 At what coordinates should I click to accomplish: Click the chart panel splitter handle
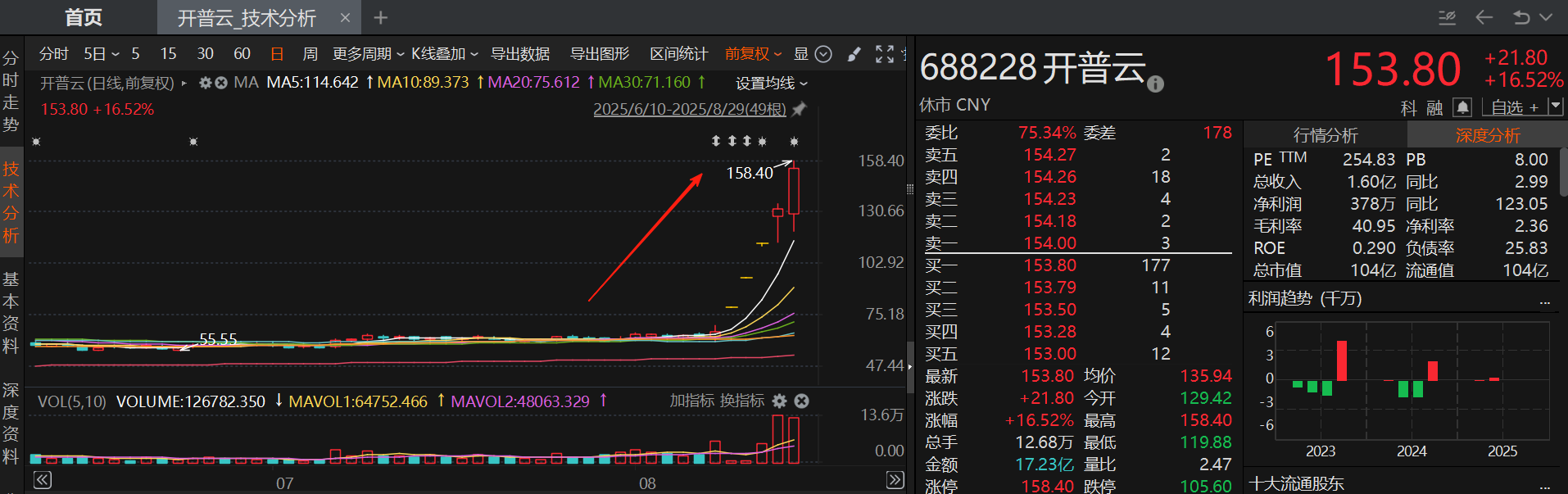(909, 189)
